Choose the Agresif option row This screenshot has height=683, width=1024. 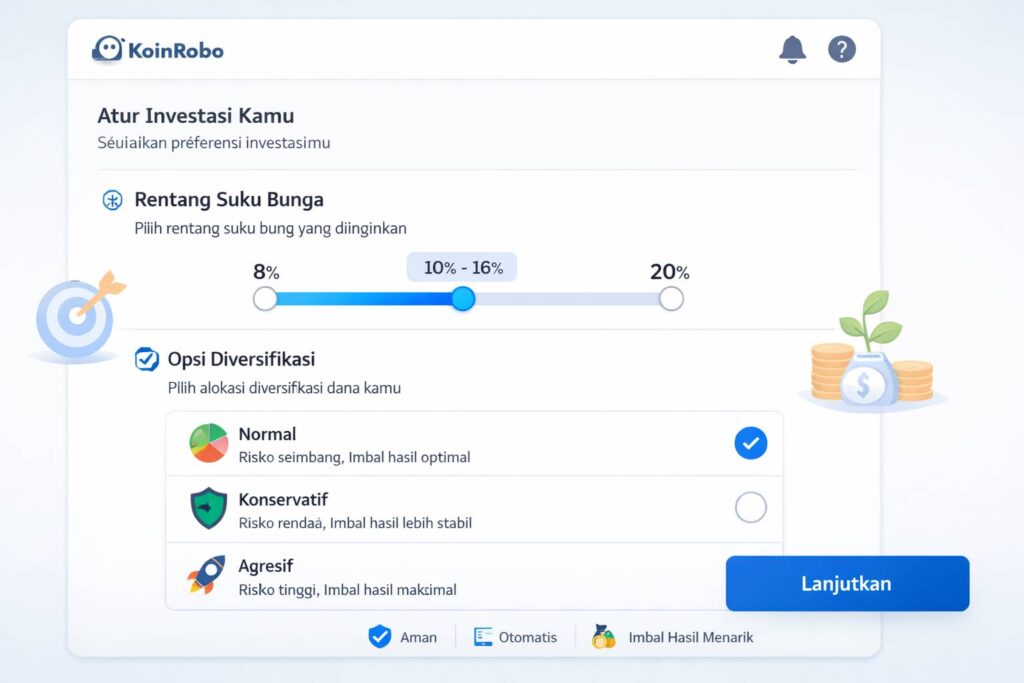[440, 576]
